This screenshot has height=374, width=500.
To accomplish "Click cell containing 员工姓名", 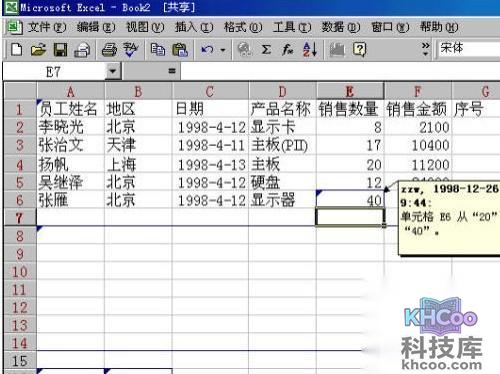I will click(x=70, y=109).
